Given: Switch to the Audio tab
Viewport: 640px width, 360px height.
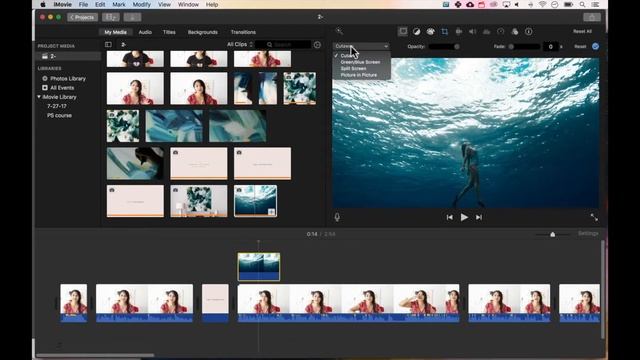Looking at the screenshot, I should pos(145,32).
